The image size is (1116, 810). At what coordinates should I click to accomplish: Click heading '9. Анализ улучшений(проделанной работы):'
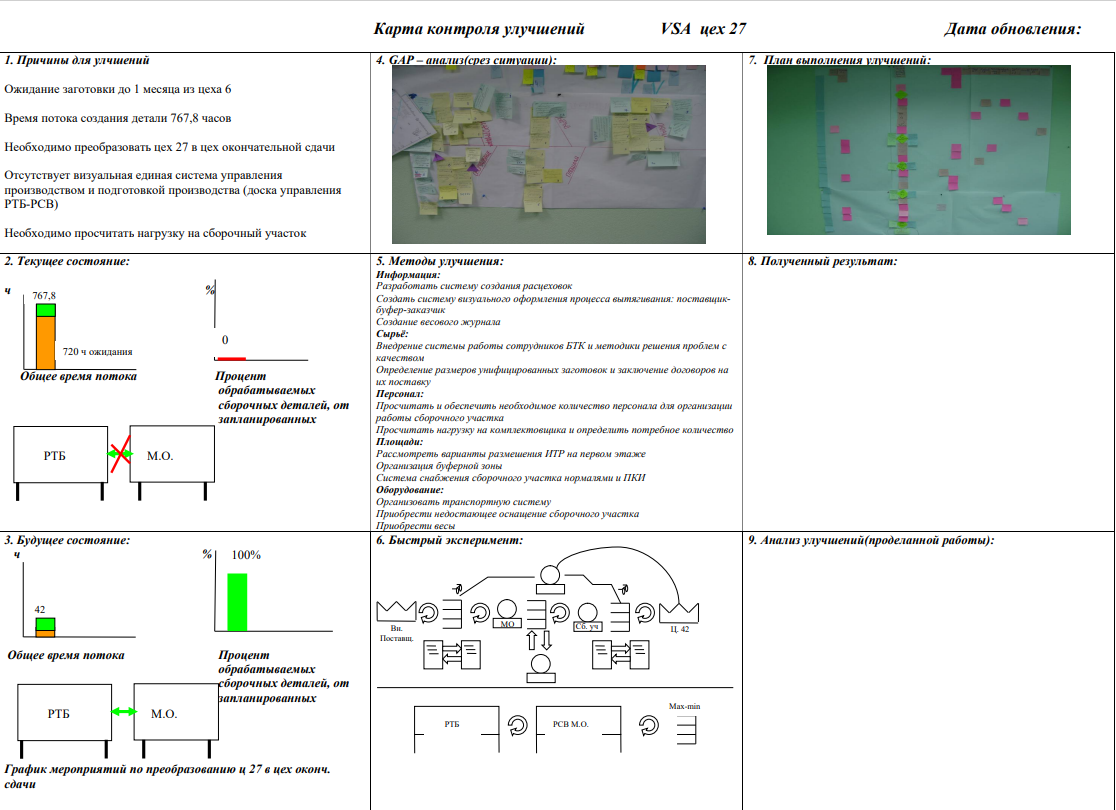click(x=871, y=540)
